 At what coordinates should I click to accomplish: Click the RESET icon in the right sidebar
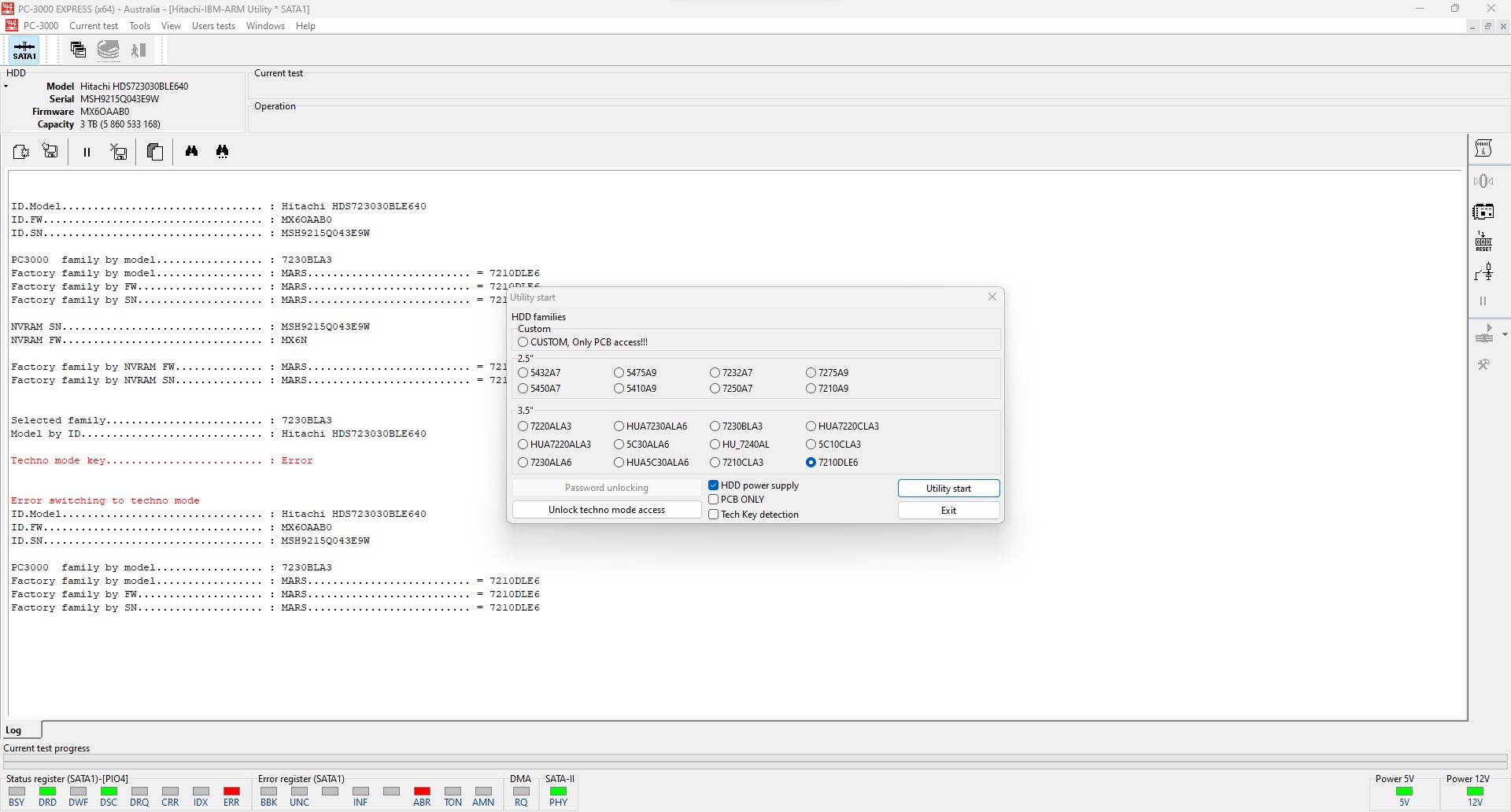[1484, 242]
